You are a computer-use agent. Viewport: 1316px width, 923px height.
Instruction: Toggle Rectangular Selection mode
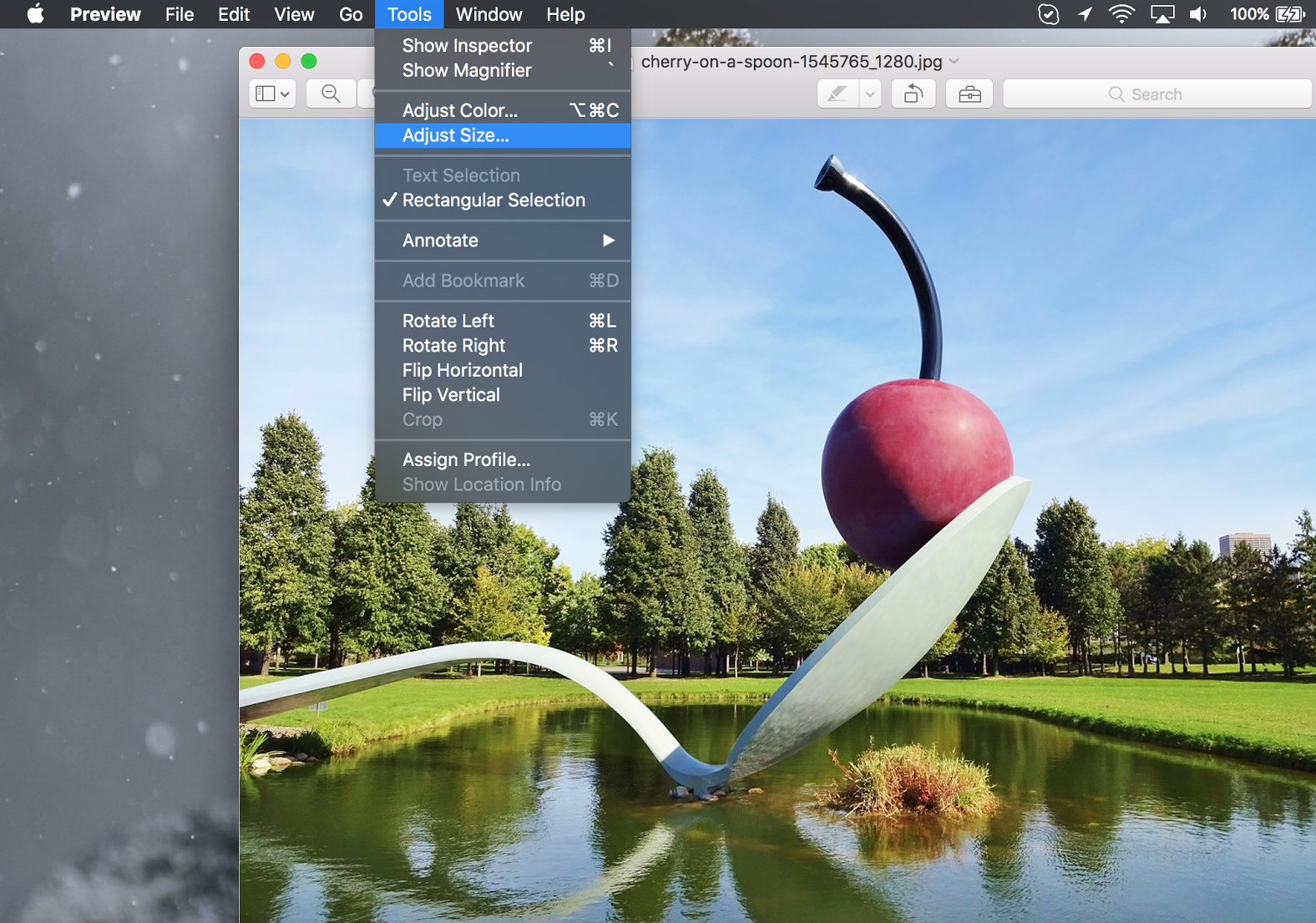tap(503, 200)
